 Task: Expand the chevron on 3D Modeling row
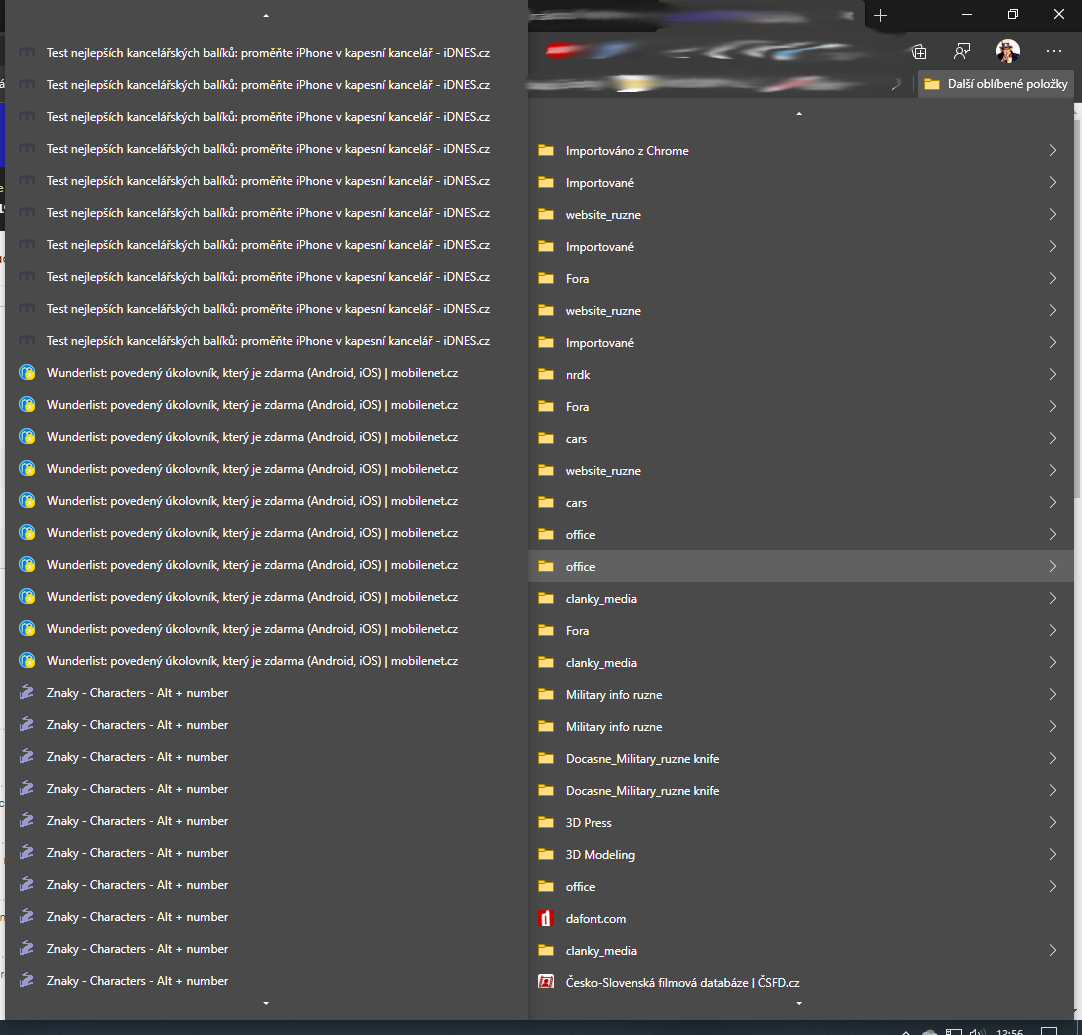click(x=1052, y=854)
